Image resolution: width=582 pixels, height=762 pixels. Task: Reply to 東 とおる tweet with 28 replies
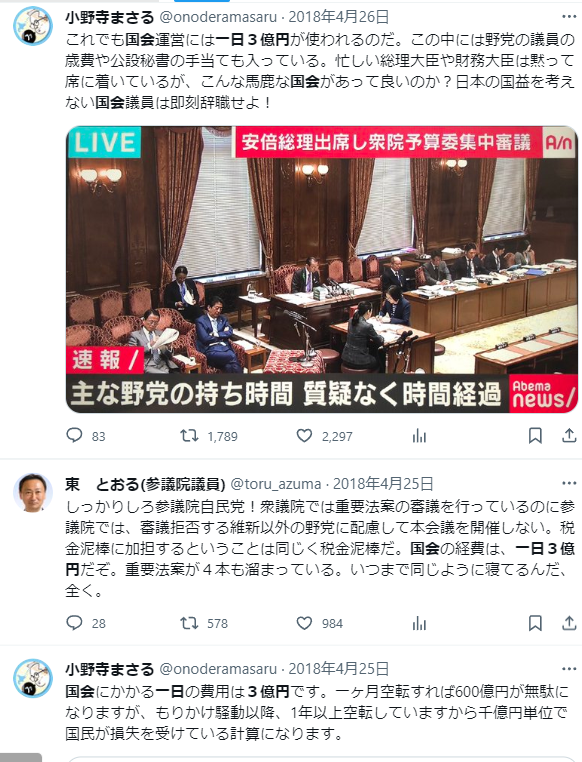click(x=74, y=623)
